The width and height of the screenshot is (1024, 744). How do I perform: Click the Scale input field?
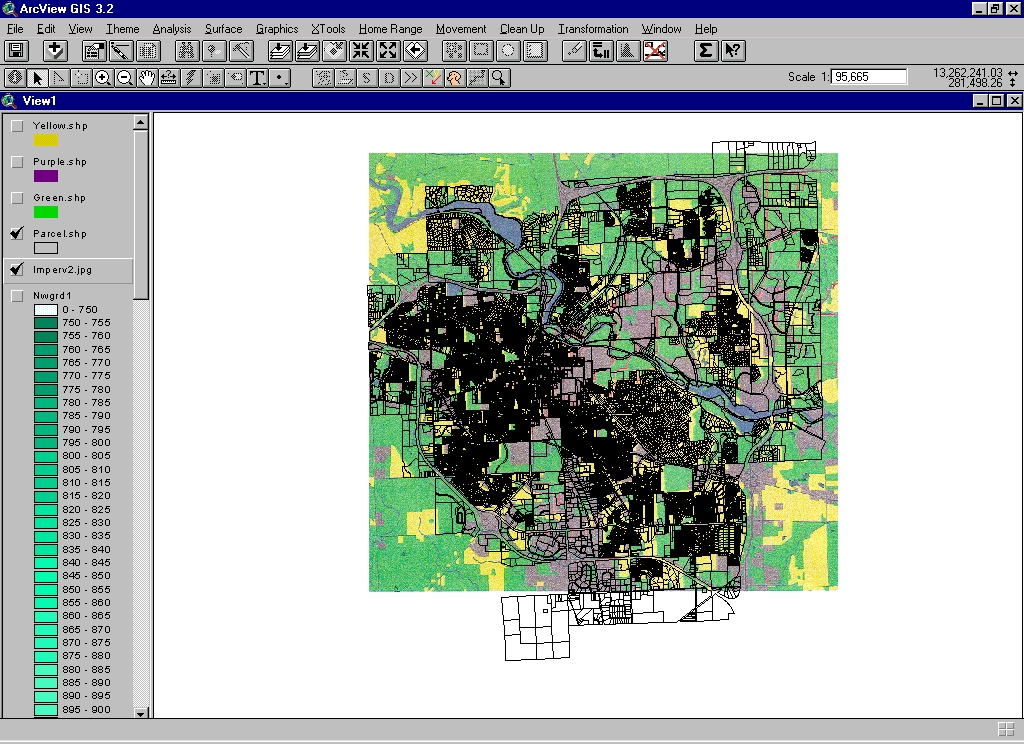(x=869, y=77)
